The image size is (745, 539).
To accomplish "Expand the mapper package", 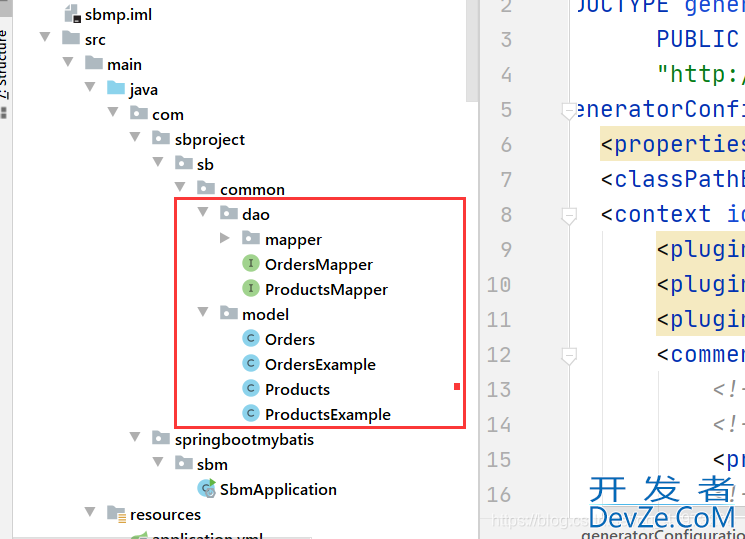I will (225, 238).
